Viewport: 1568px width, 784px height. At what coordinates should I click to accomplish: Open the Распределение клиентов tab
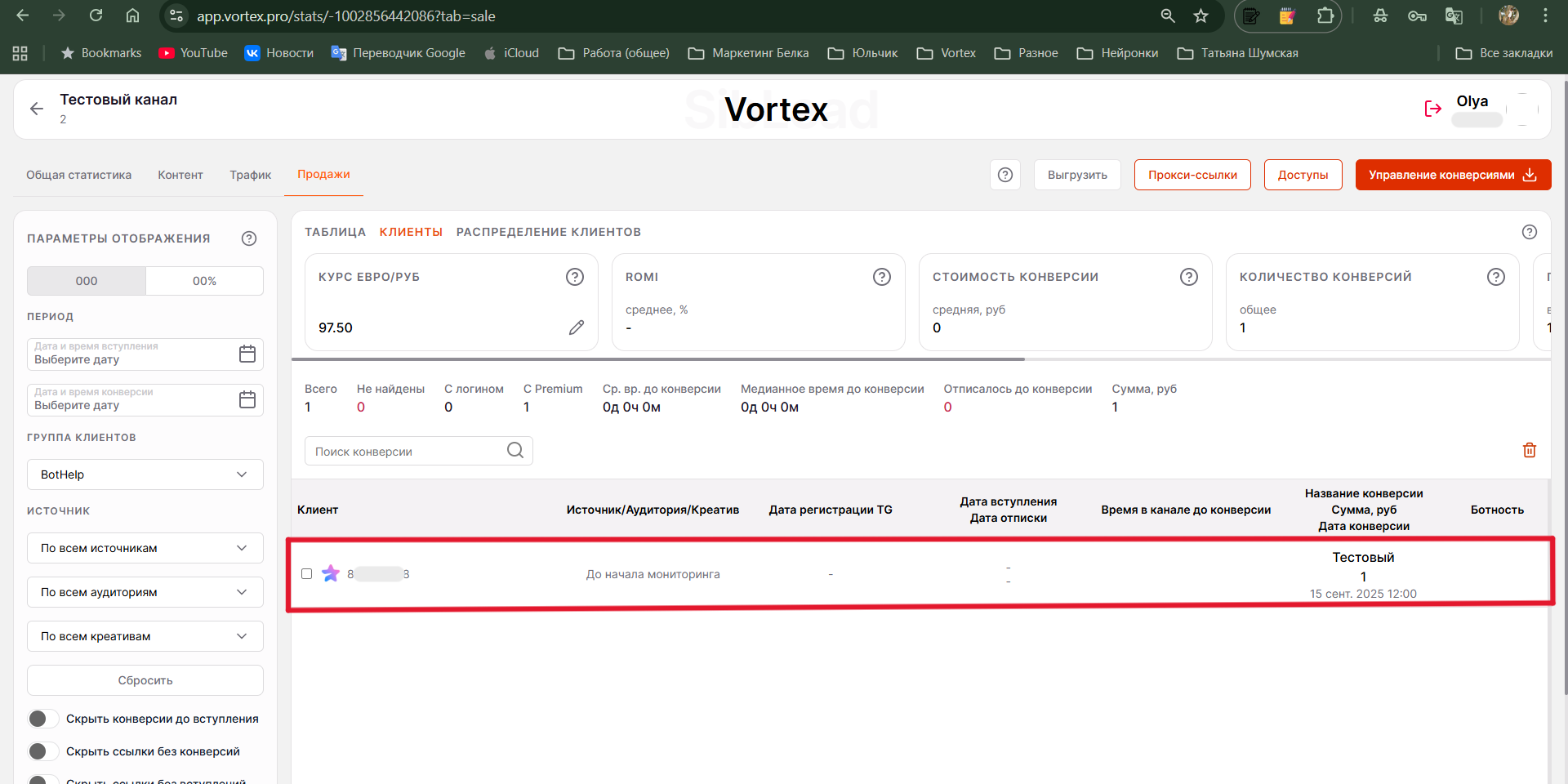[x=548, y=232]
